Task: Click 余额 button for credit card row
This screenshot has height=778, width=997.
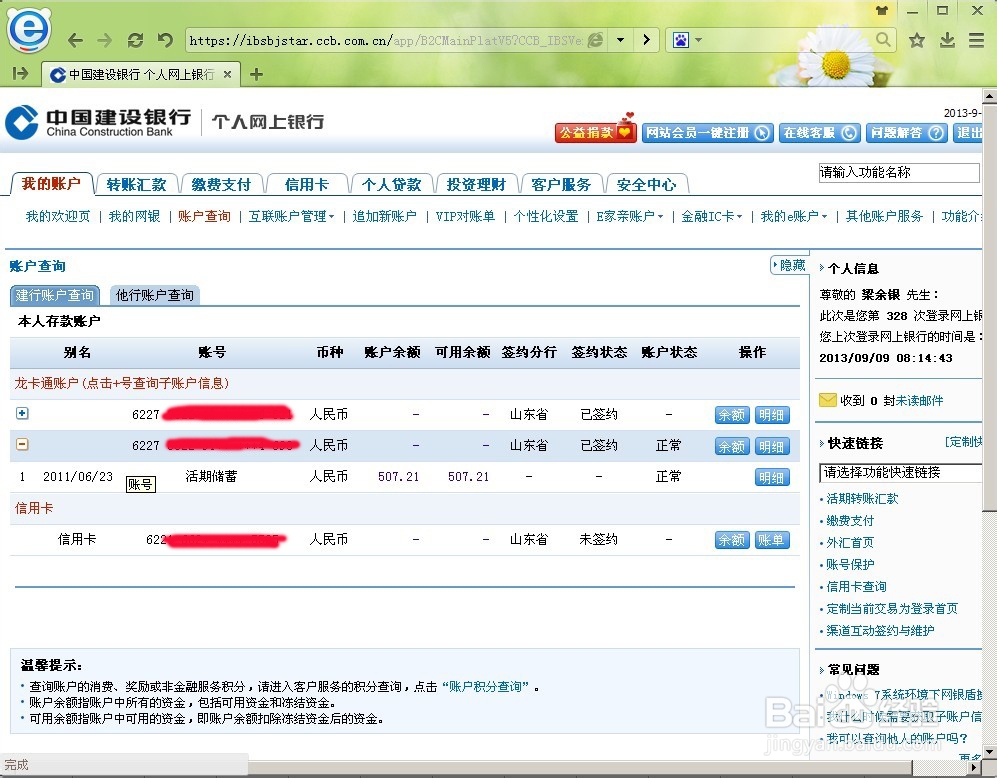Action: [x=732, y=540]
